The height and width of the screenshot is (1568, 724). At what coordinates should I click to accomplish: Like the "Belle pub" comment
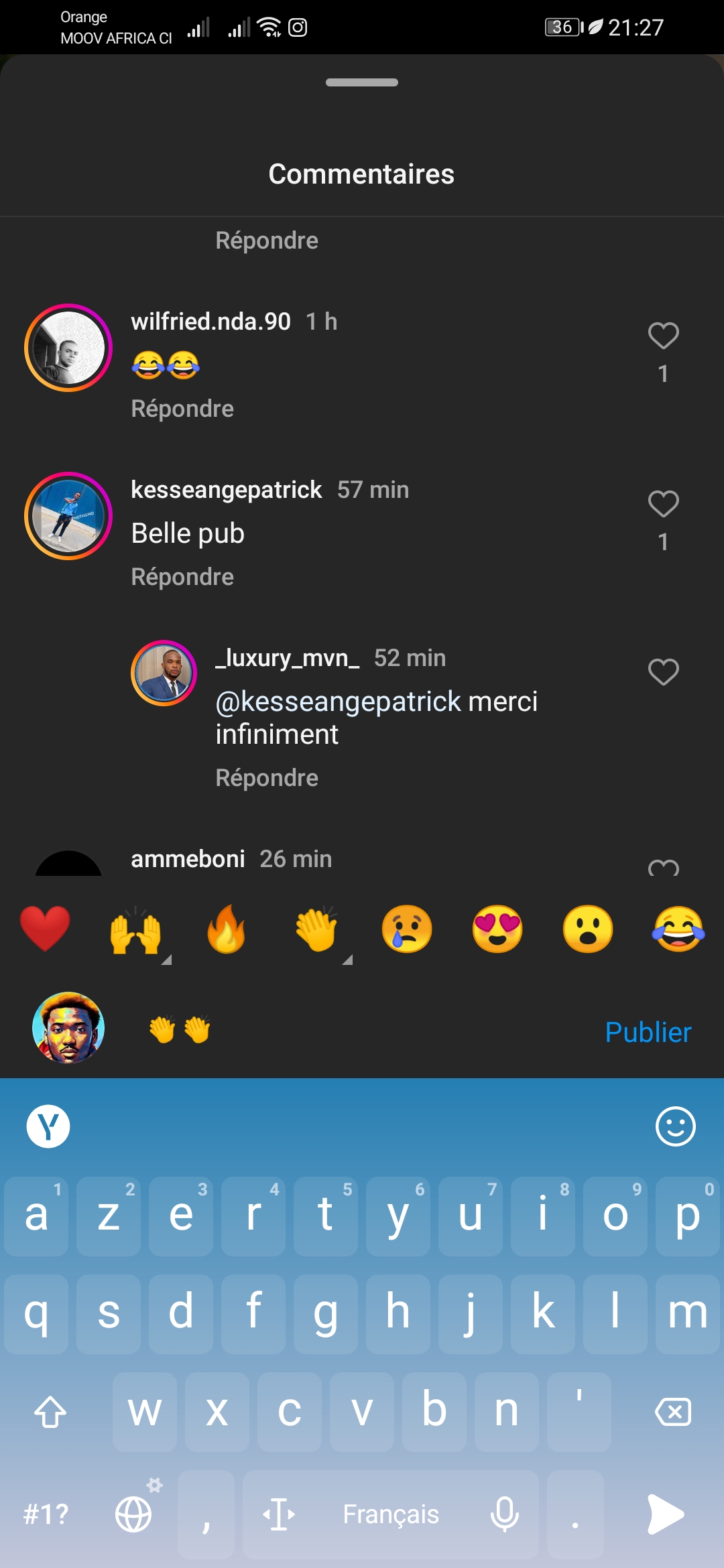(x=663, y=504)
